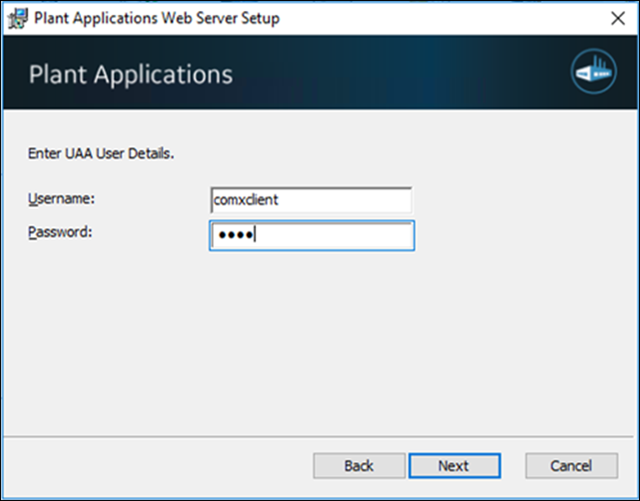Cancel the Web Server setup
The height and width of the screenshot is (501, 640).
click(x=571, y=465)
